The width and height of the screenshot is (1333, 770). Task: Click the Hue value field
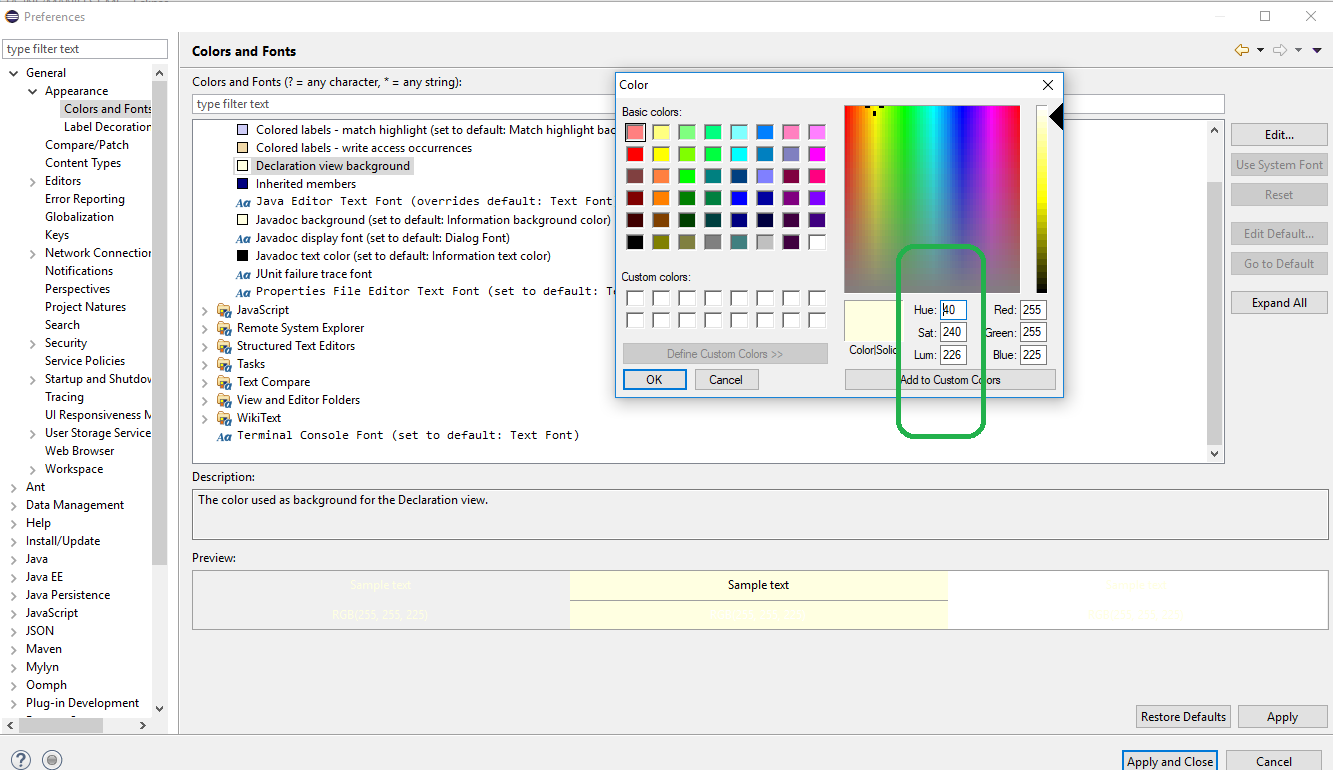coord(953,310)
